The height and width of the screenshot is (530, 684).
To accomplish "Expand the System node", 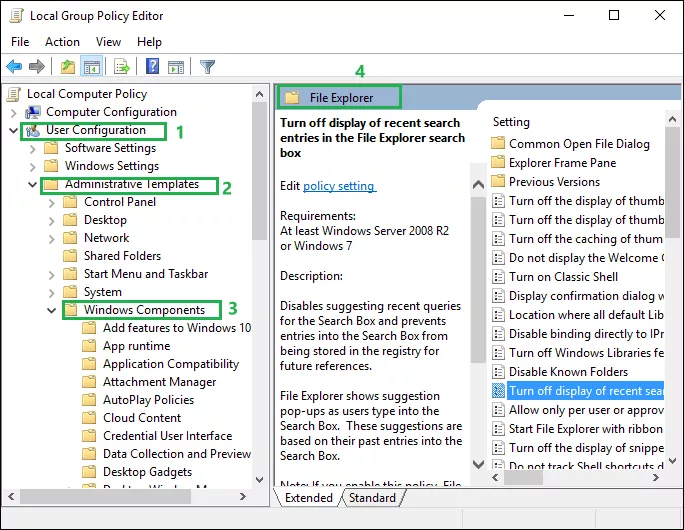I will click(x=52, y=293).
